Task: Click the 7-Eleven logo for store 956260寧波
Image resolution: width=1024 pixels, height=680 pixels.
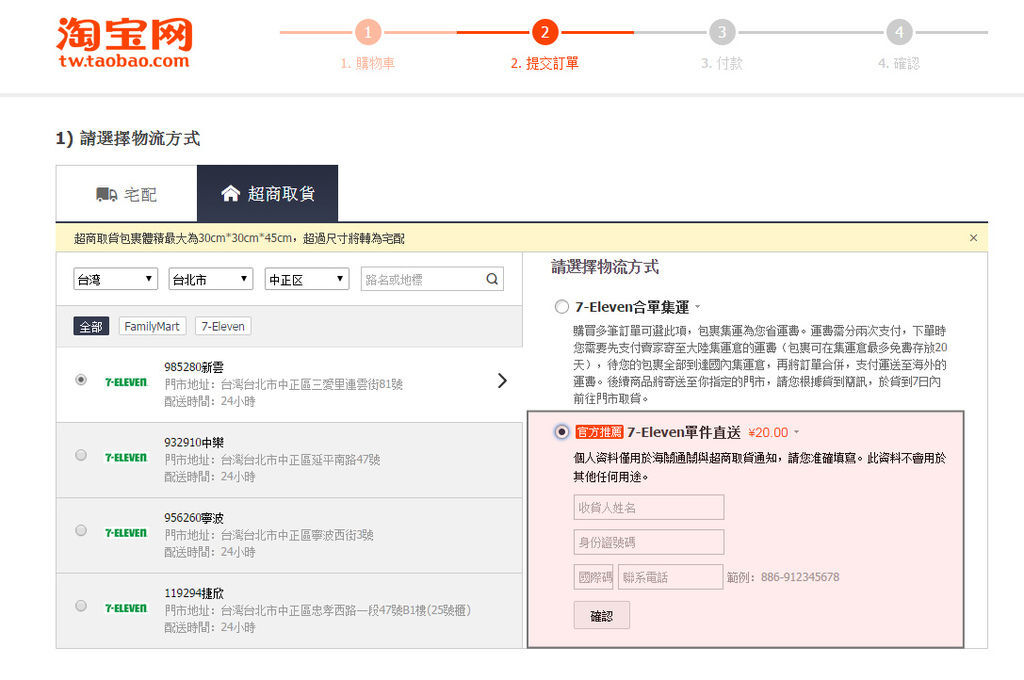Action: tap(126, 533)
